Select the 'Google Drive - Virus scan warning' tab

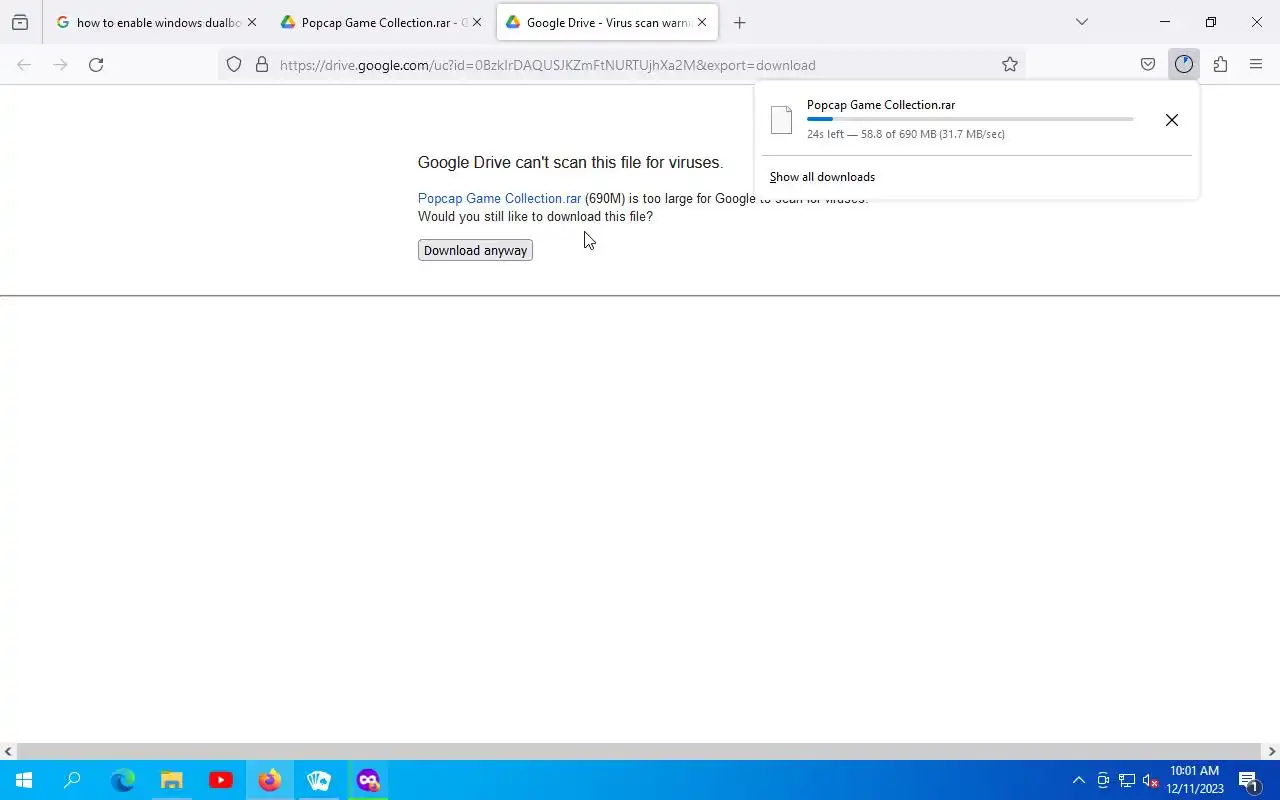pos(606,22)
